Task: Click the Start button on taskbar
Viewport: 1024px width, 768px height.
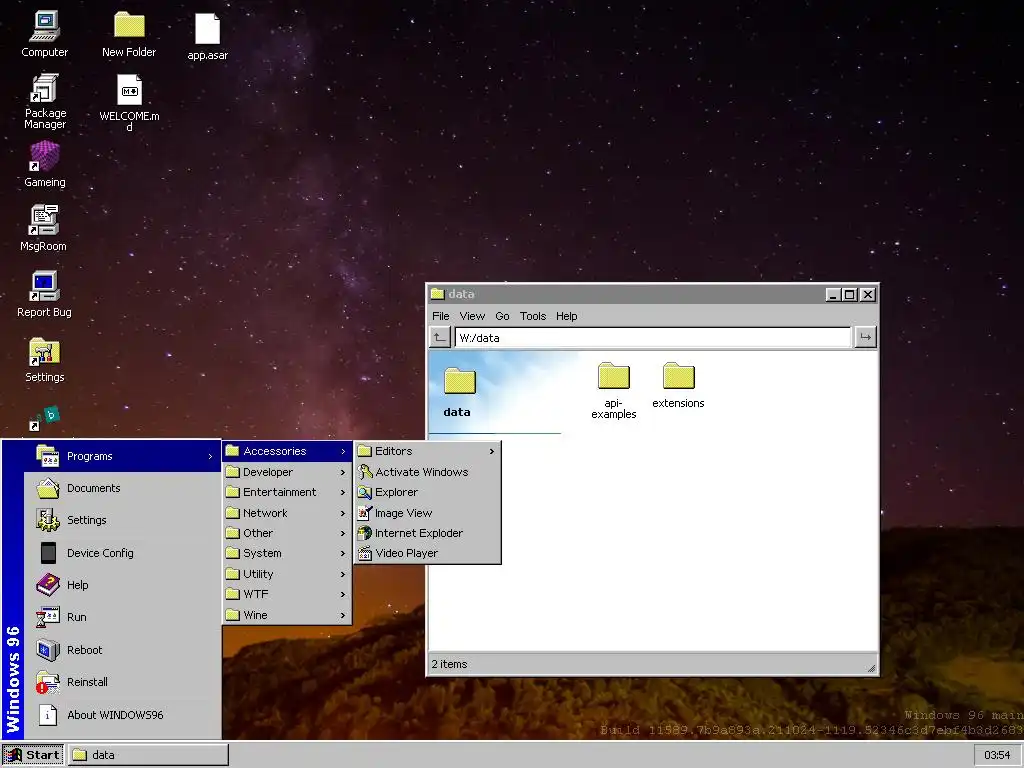Action: pyautogui.click(x=33, y=755)
